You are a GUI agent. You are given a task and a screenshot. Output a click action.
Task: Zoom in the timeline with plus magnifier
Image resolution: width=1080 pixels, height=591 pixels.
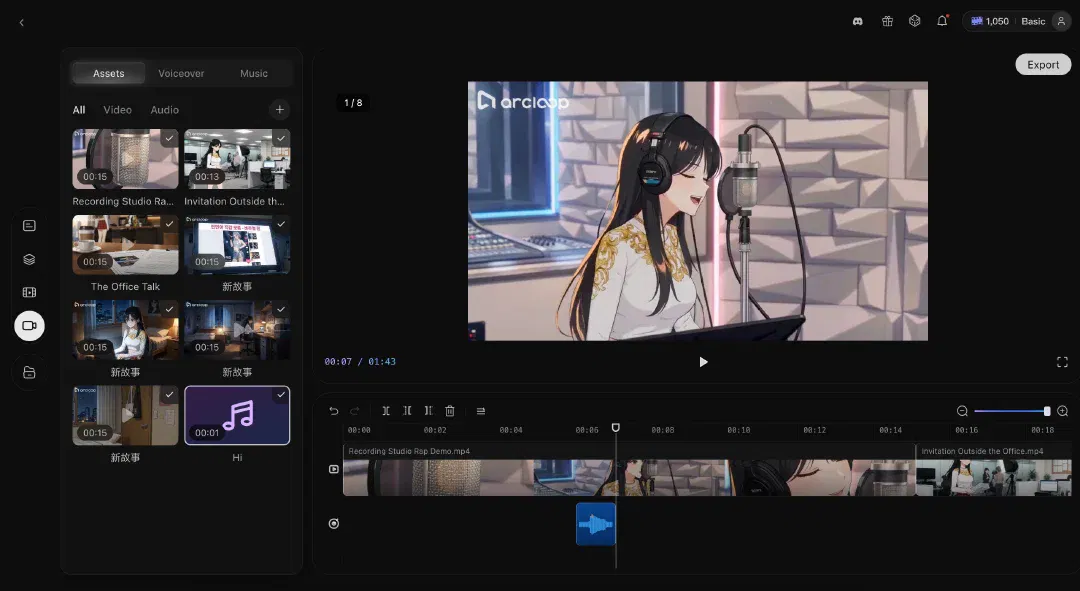[1063, 411]
